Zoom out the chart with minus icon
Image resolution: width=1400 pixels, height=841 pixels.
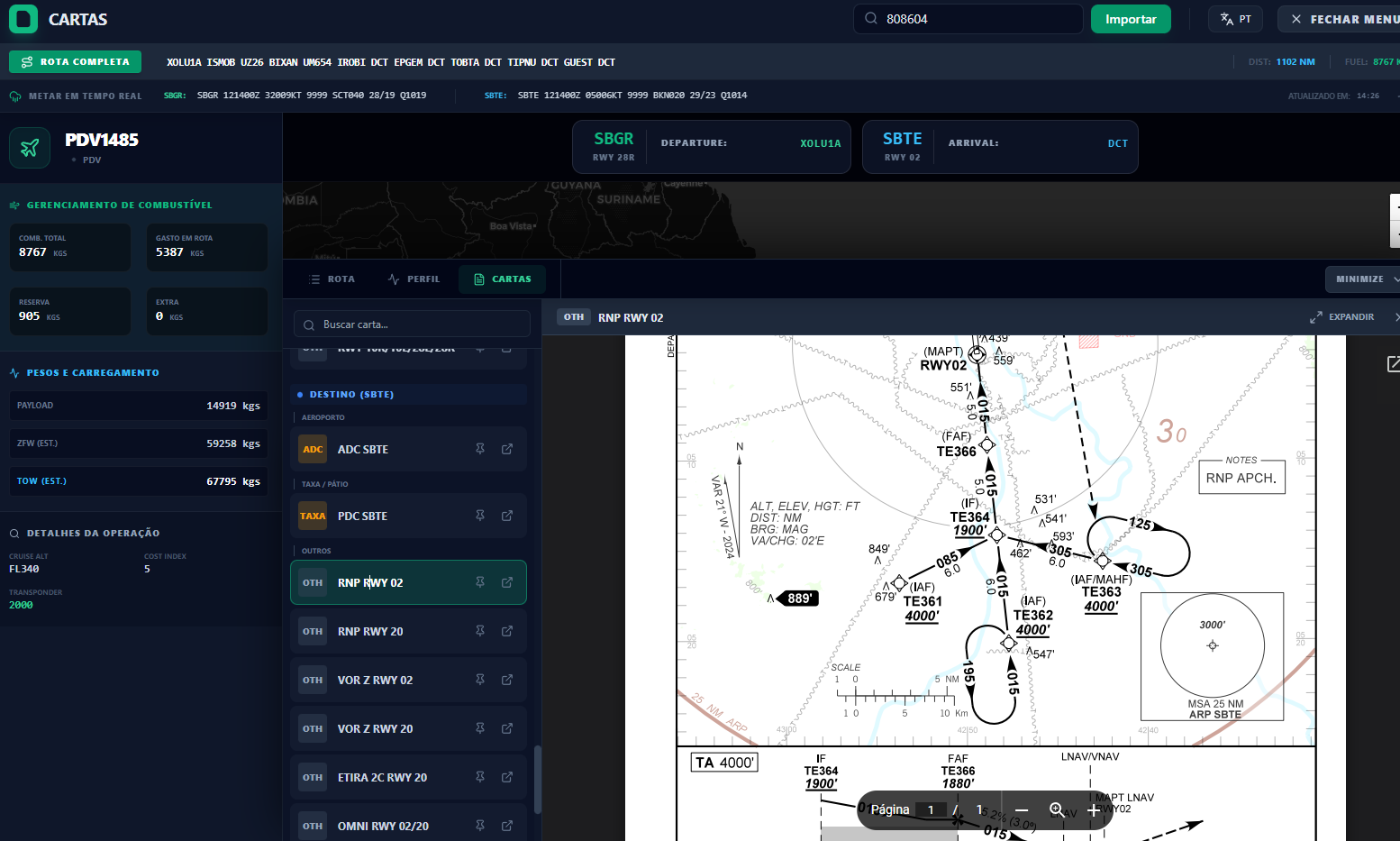(x=1021, y=810)
